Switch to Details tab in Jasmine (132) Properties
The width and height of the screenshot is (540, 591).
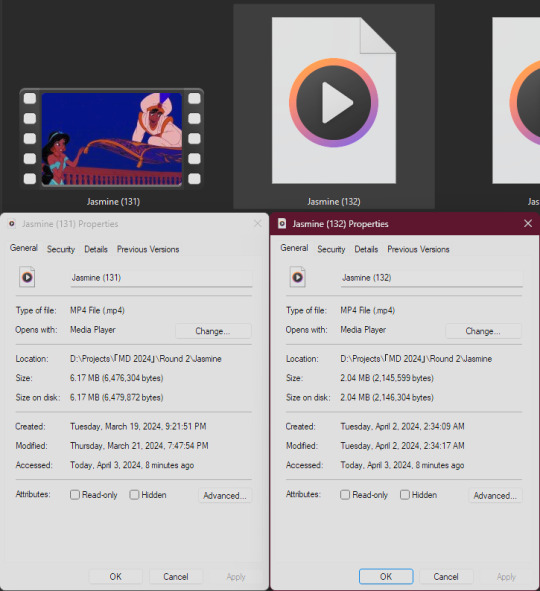pyautogui.click(x=366, y=249)
